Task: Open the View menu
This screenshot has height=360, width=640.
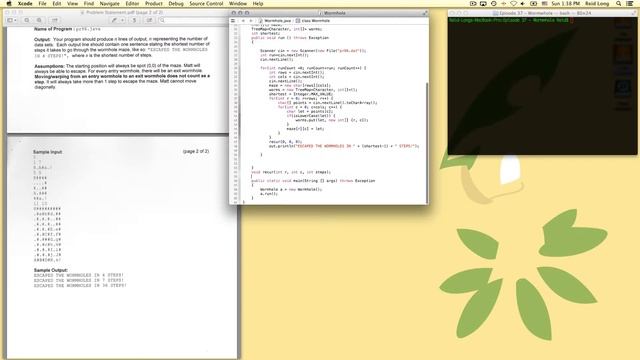Action: coord(72,3)
